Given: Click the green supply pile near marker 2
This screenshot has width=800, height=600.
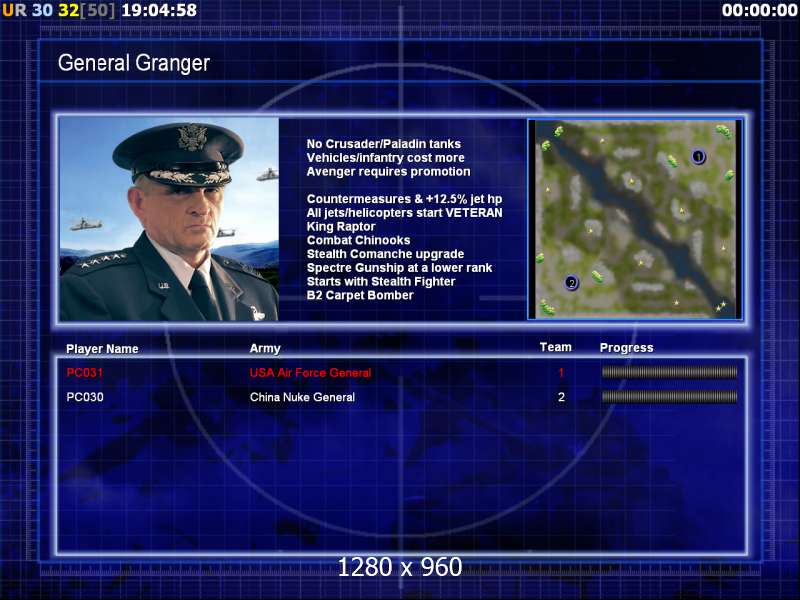Looking at the screenshot, I should click(597, 277).
